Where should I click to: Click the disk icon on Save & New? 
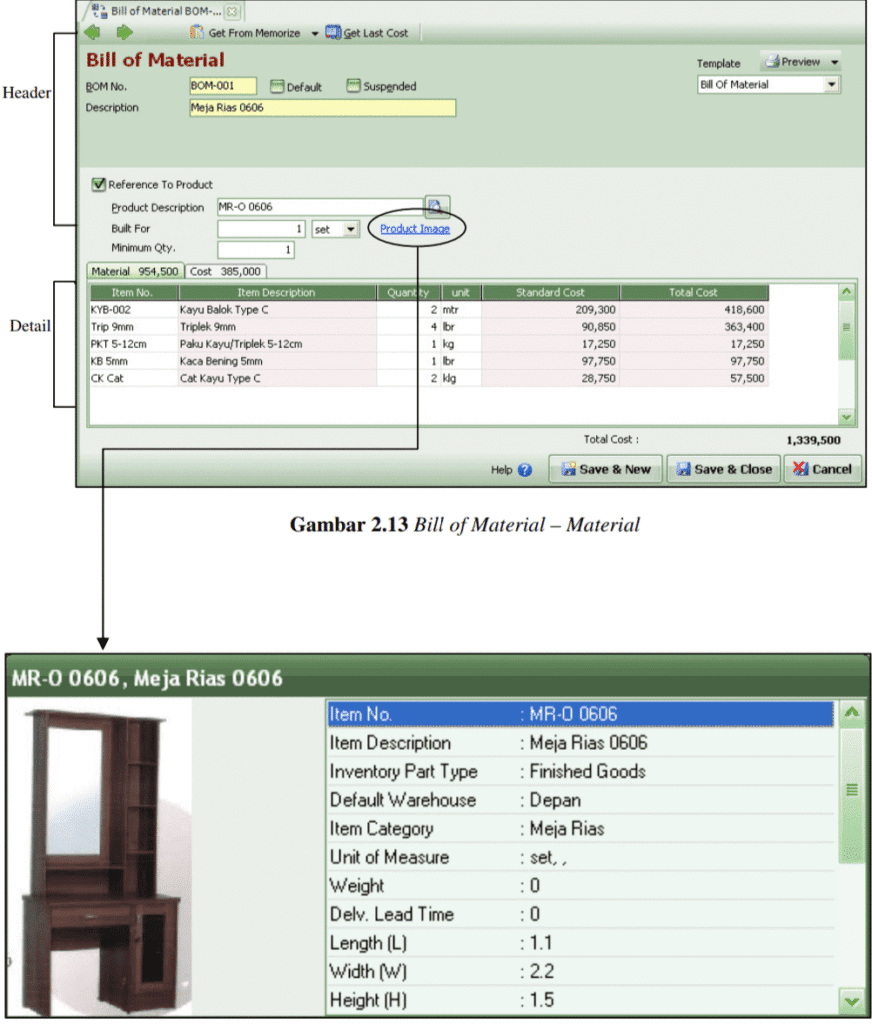tap(569, 469)
